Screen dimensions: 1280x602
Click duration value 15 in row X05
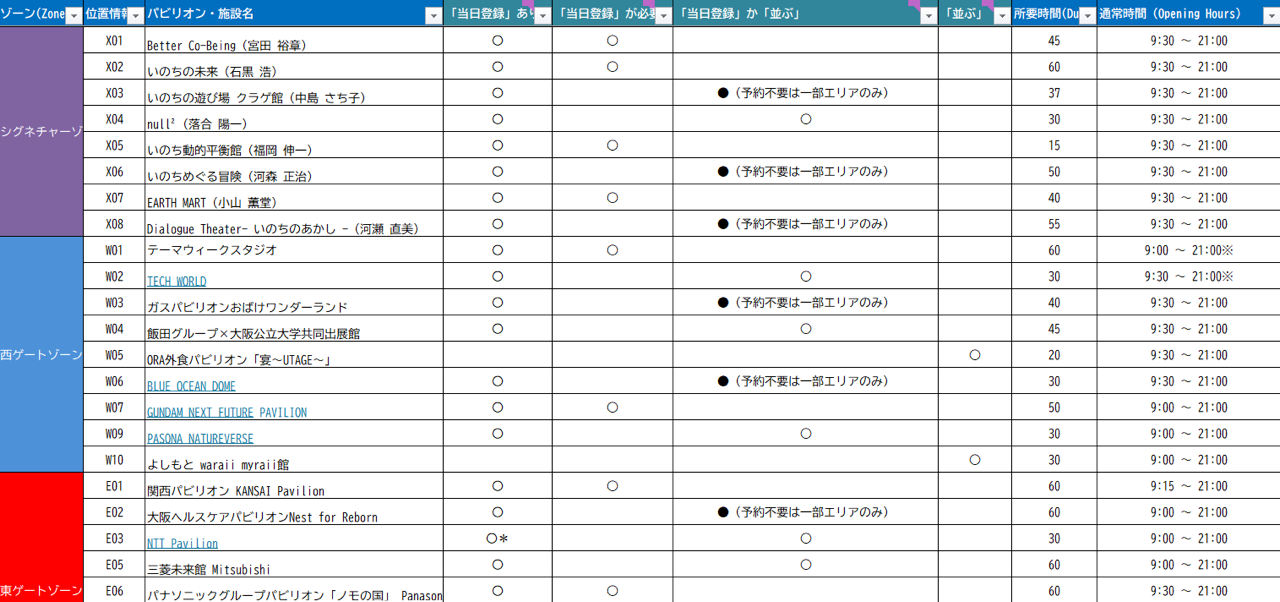click(1054, 145)
